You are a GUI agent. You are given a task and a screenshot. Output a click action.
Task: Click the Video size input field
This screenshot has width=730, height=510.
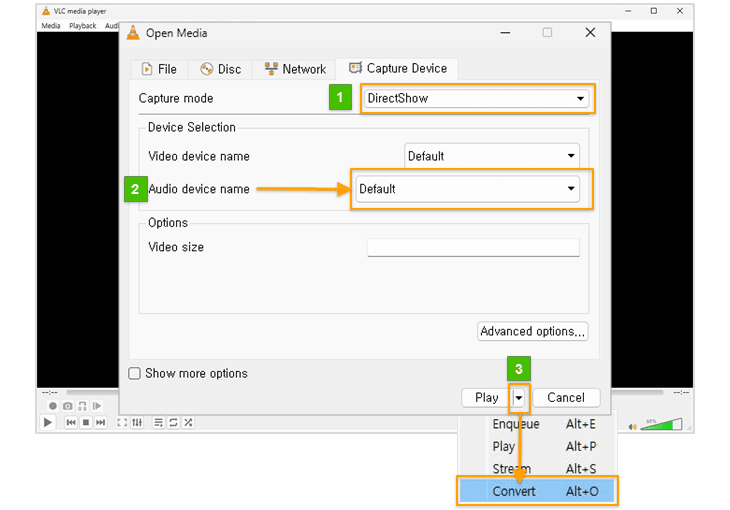coord(473,247)
